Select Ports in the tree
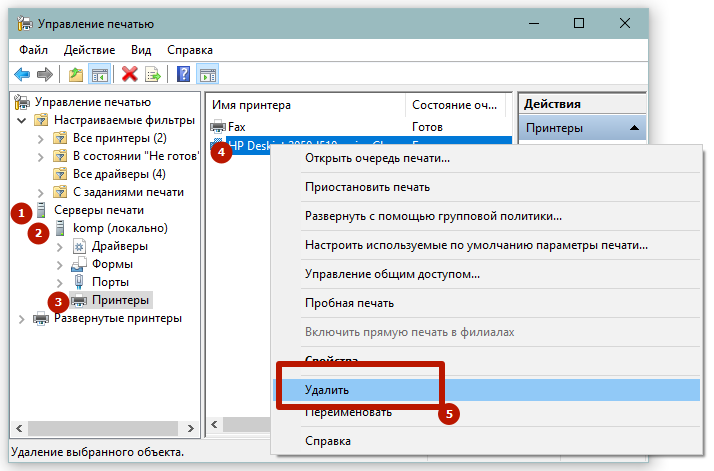The height and width of the screenshot is (471, 714). (109, 282)
